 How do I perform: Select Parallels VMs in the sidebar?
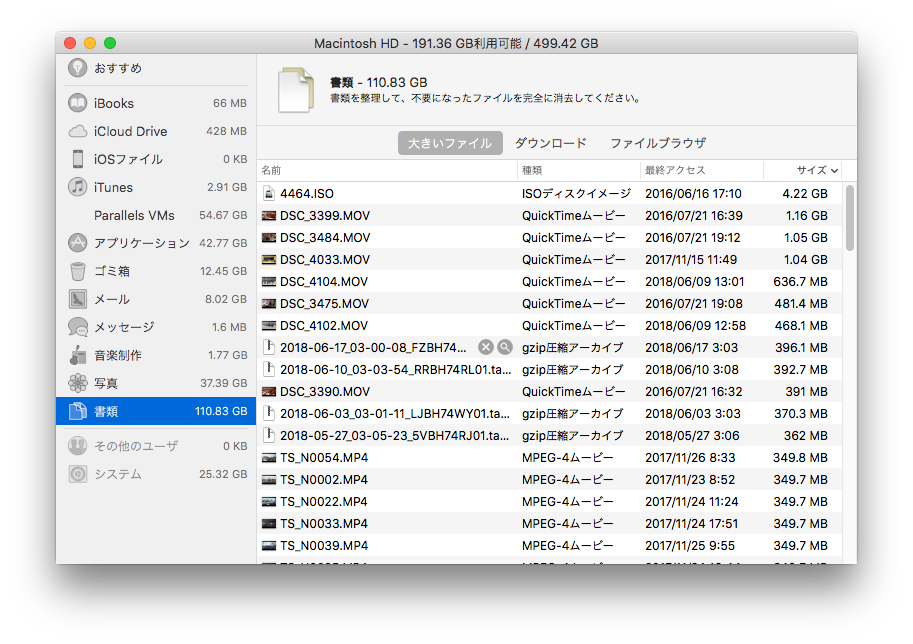tap(156, 215)
